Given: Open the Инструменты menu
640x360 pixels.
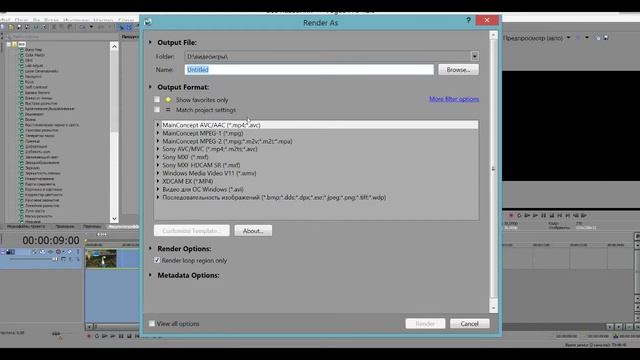Looking at the screenshot, I should (x=76, y=20).
